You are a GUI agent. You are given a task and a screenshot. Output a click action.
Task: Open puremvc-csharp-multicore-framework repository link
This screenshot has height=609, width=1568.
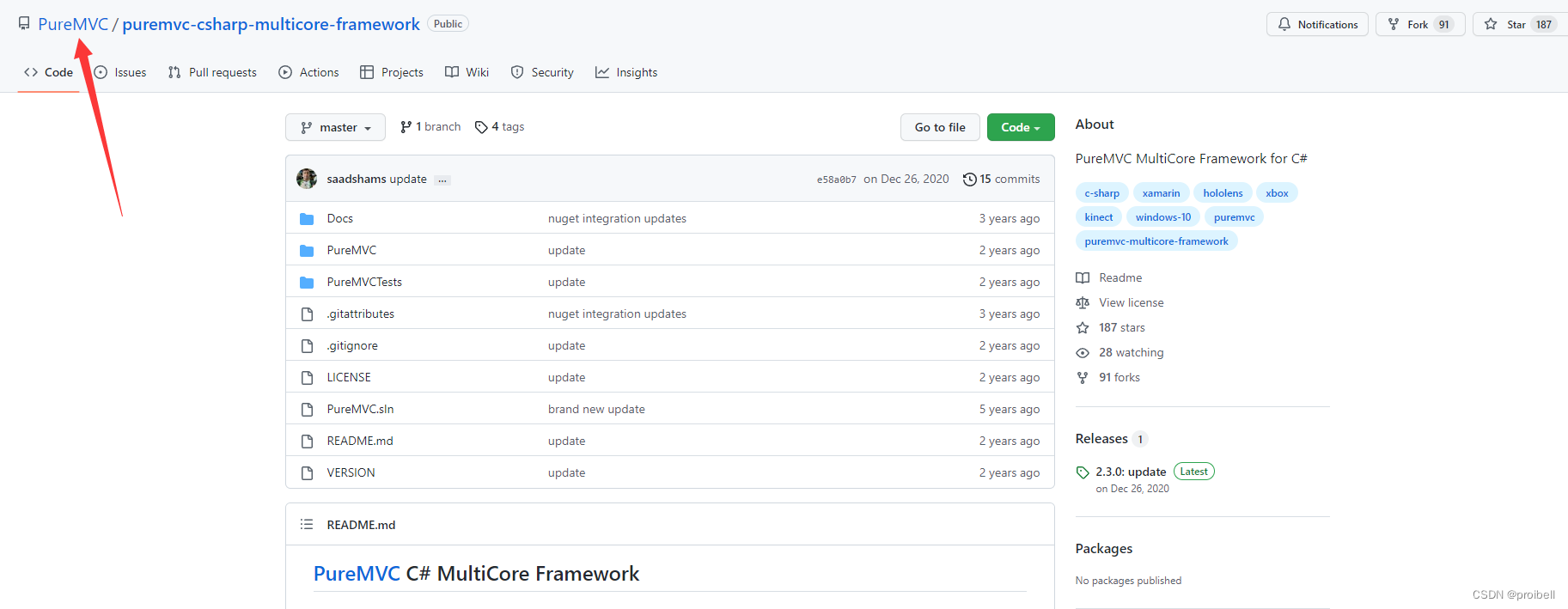[x=271, y=24]
